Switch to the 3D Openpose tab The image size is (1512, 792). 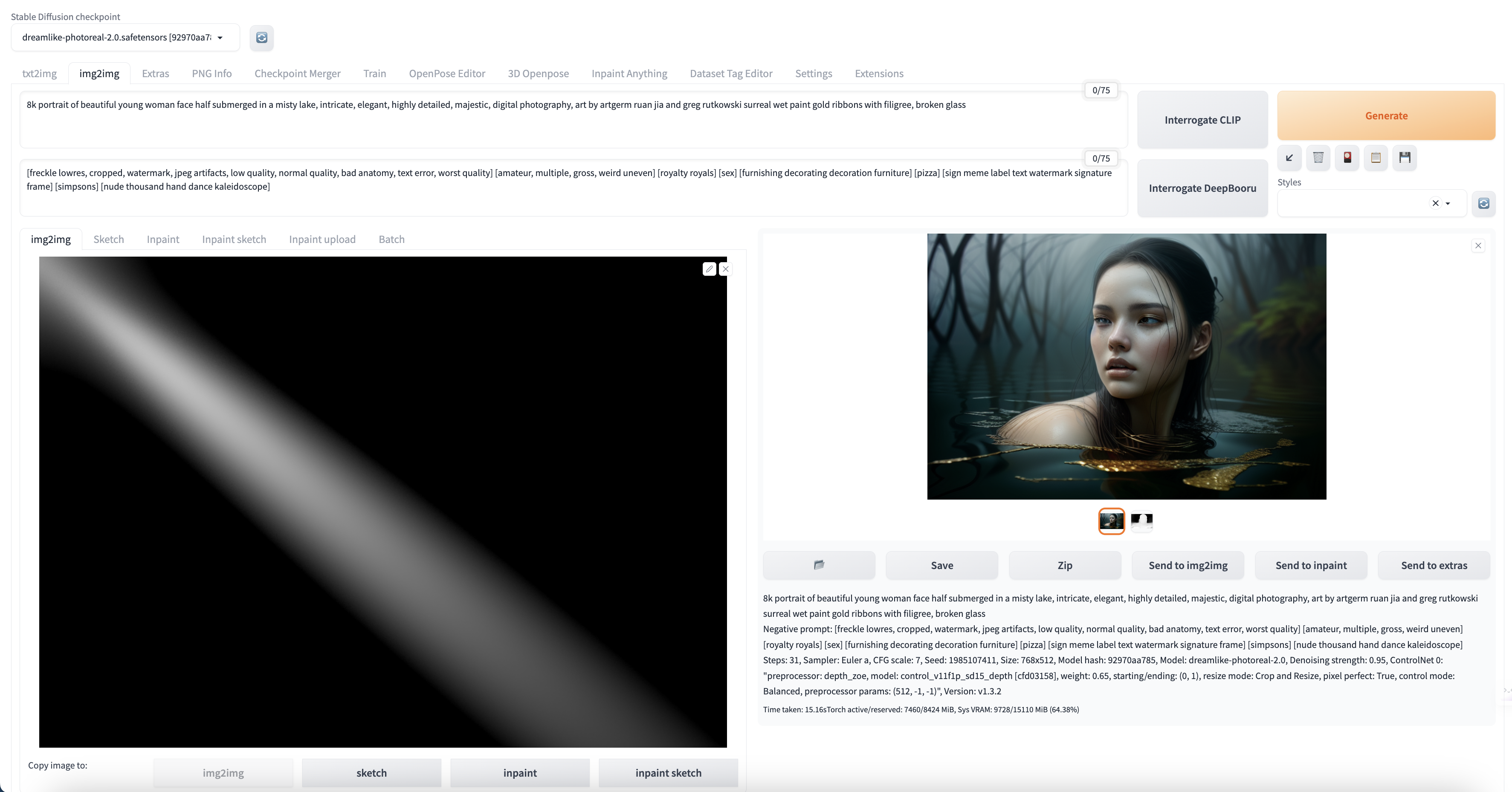(538, 73)
